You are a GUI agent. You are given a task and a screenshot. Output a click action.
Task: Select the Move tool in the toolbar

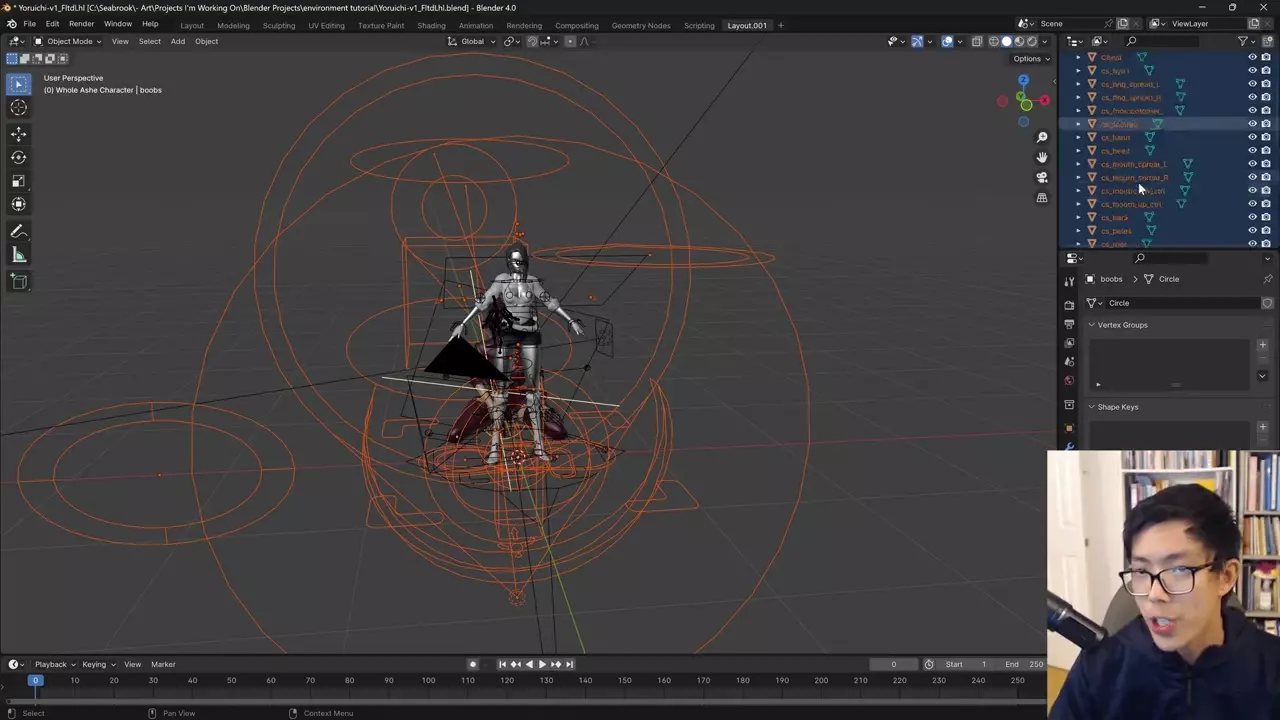(18, 134)
